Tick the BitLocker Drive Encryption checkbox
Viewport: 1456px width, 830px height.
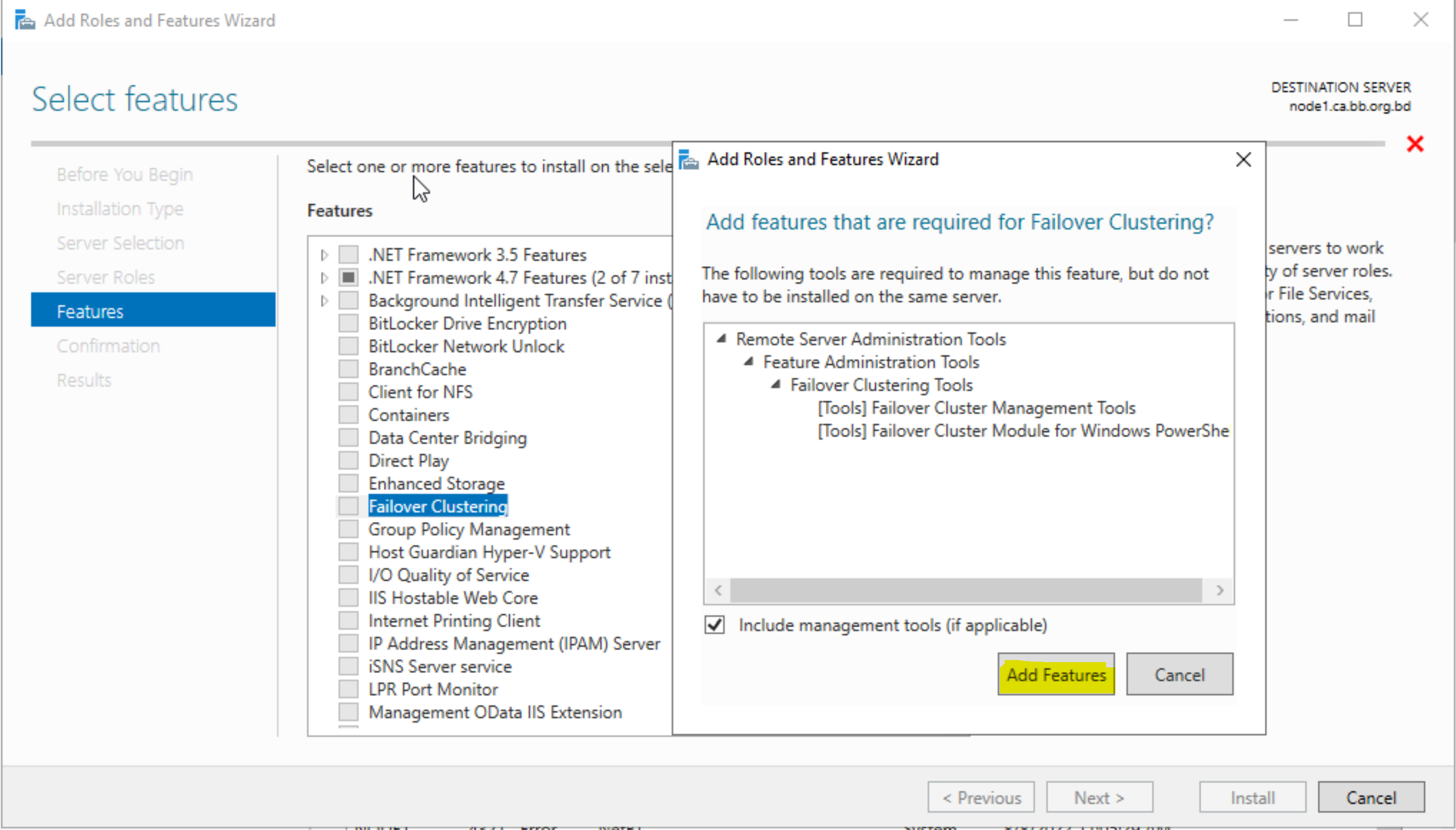tap(348, 323)
